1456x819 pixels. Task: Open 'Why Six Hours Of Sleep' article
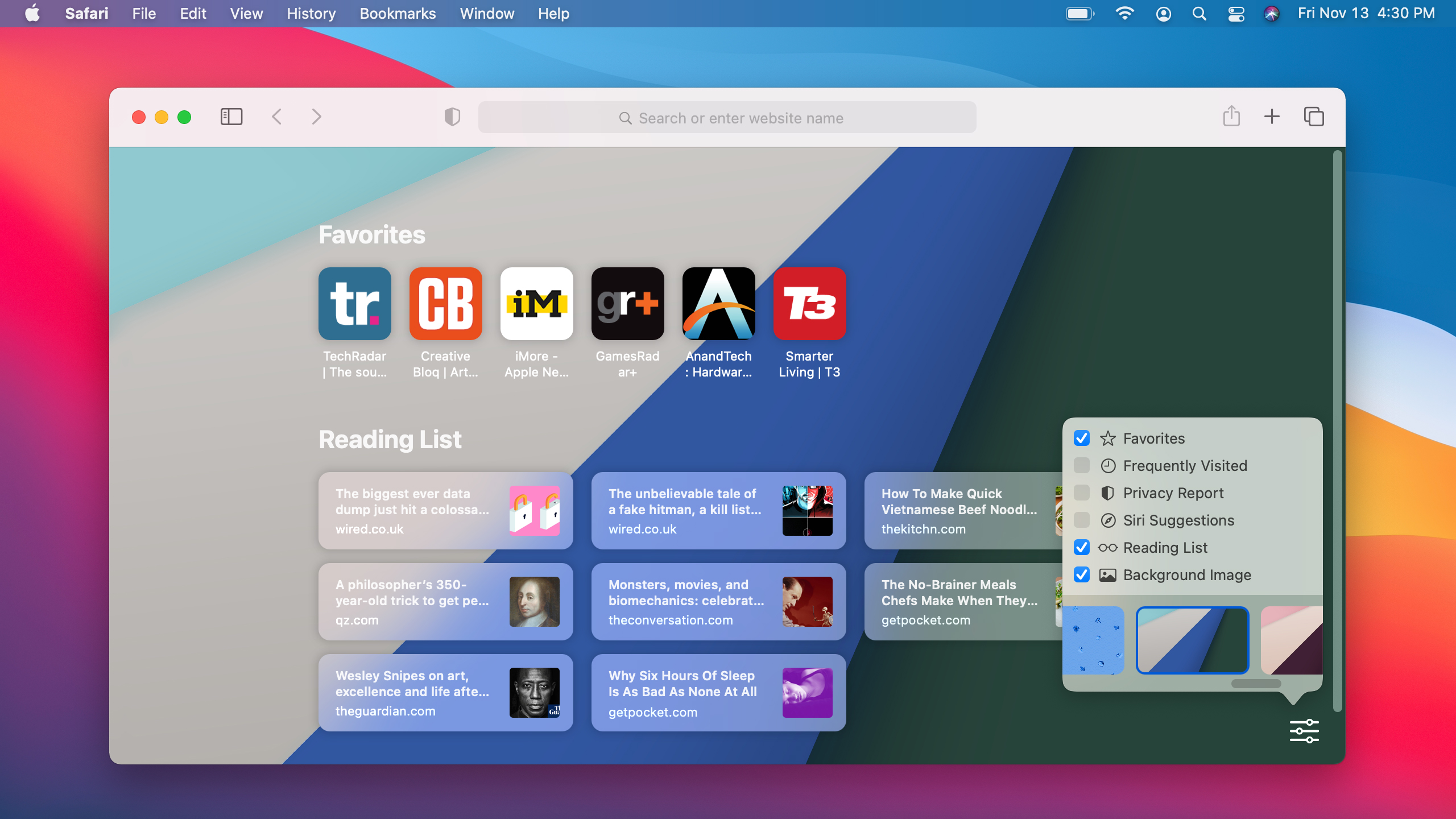point(719,693)
